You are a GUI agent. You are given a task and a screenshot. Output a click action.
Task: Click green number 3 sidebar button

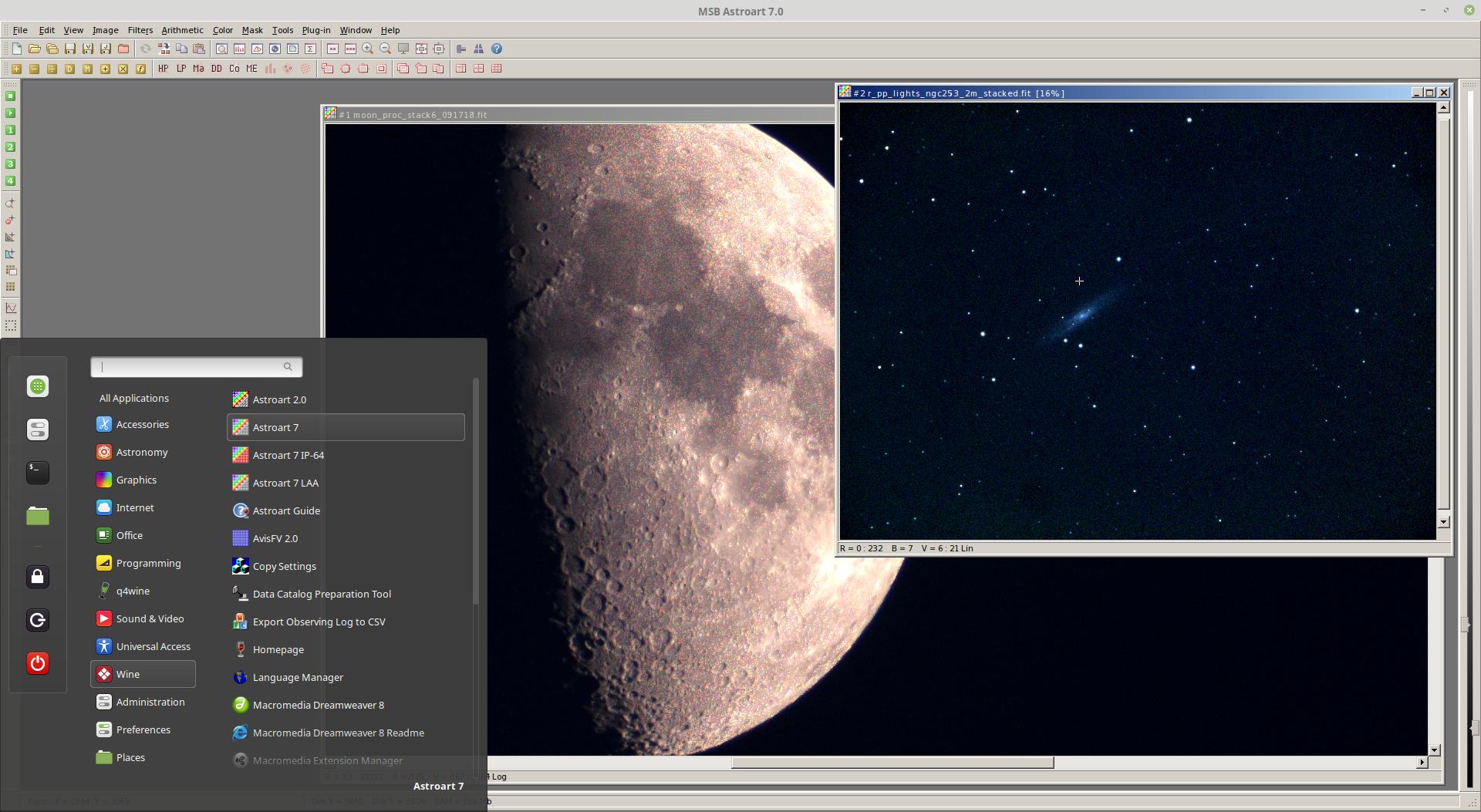10,164
